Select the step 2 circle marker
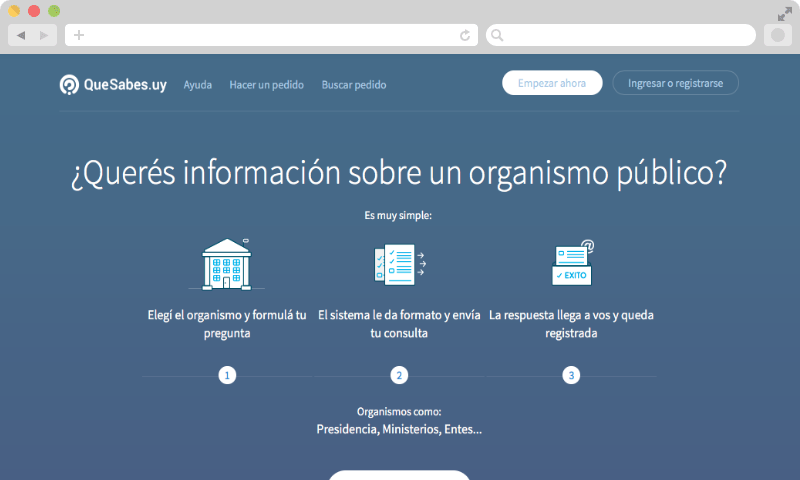The height and width of the screenshot is (480, 800). click(399, 376)
